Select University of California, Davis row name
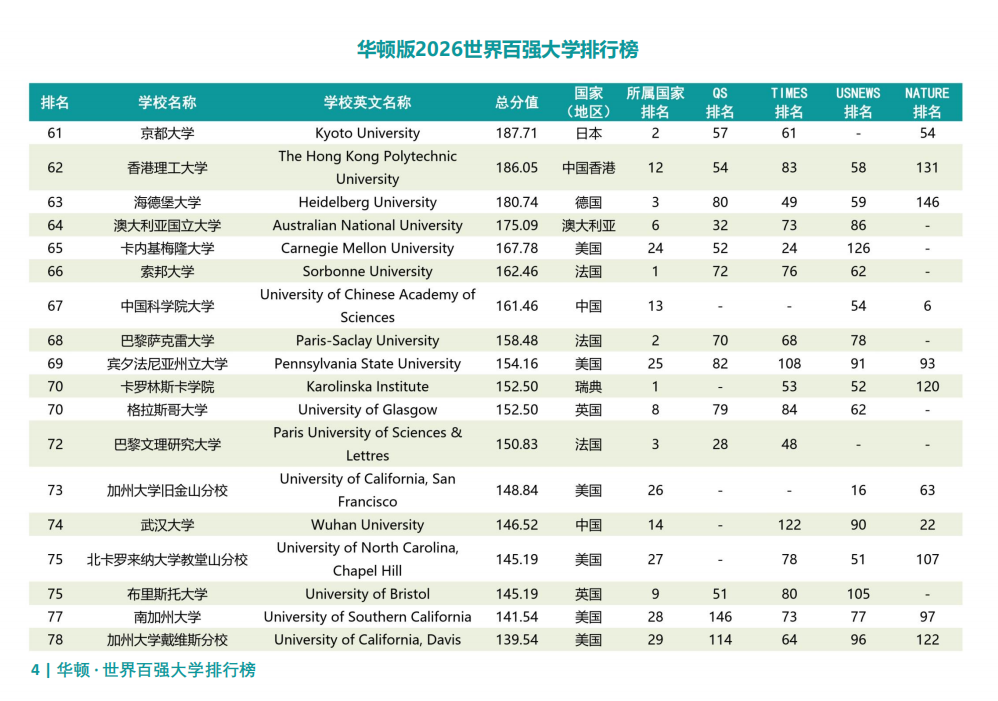 [x=367, y=639]
